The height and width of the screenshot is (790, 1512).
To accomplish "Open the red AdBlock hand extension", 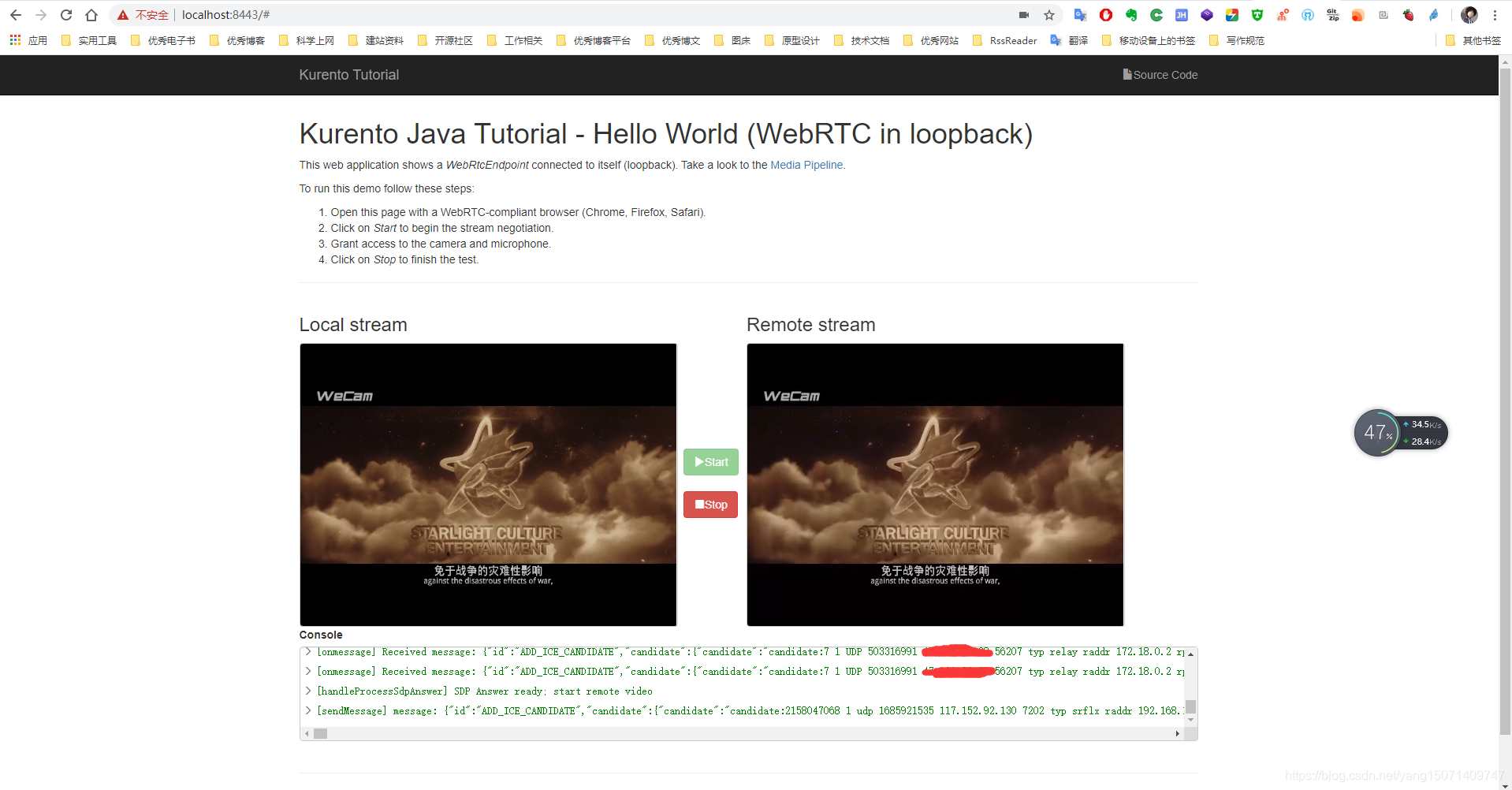I will click(1106, 15).
